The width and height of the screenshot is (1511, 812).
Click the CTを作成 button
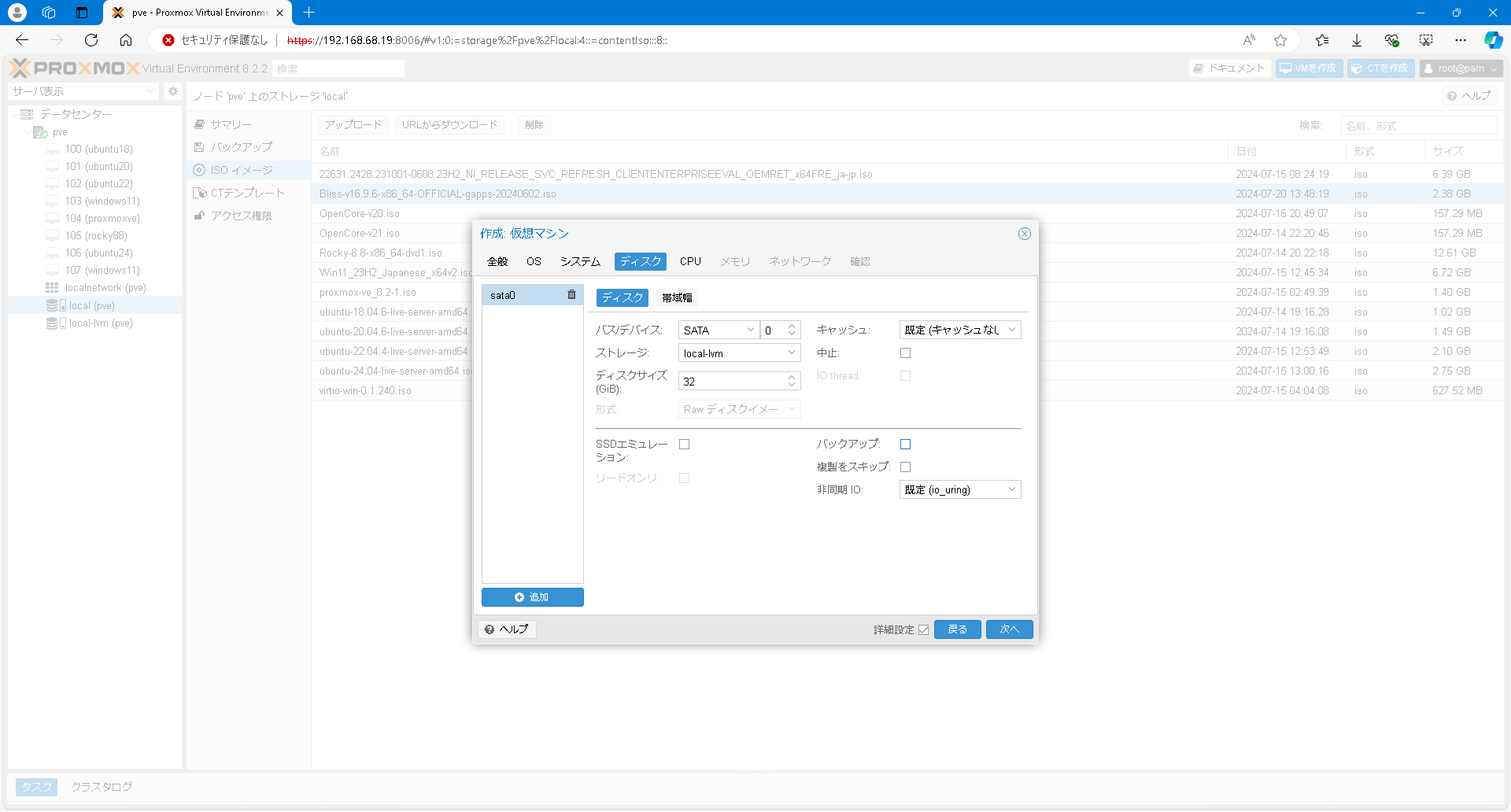point(1380,68)
